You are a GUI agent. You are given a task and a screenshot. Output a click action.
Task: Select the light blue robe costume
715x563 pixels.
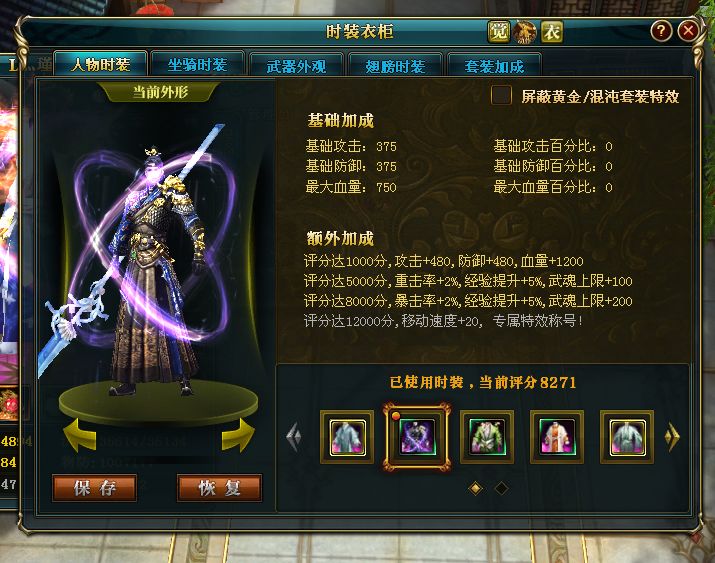(347, 437)
